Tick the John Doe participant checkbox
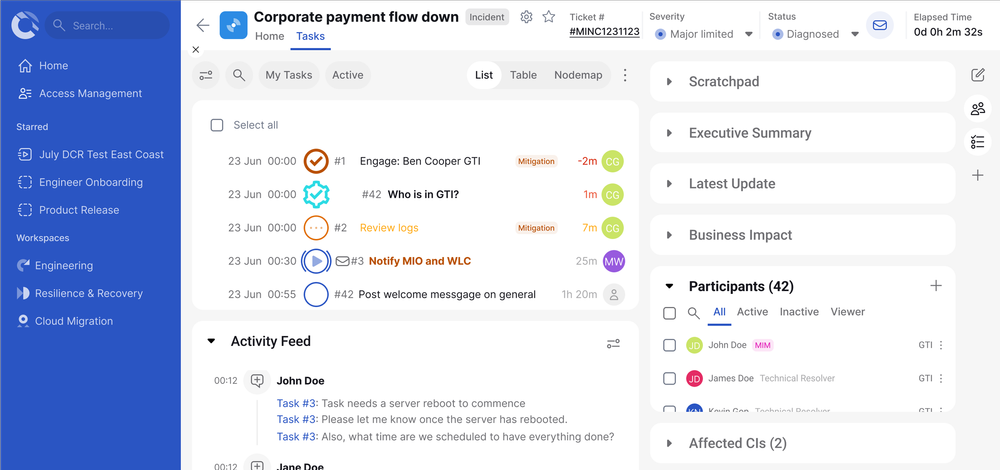The width and height of the screenshot is (1000, 470). [x=670, y=345]
